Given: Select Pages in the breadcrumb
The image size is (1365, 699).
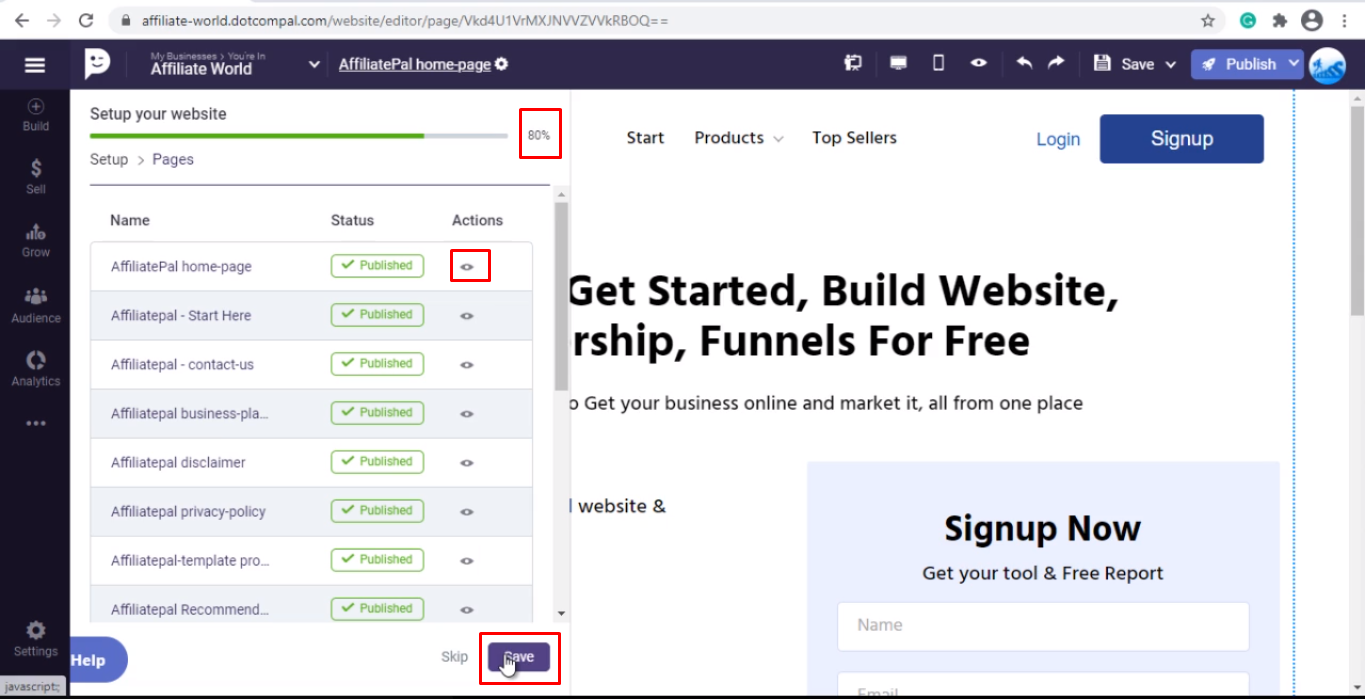Looking at the screenshot, I should click(x=173, y=159).
